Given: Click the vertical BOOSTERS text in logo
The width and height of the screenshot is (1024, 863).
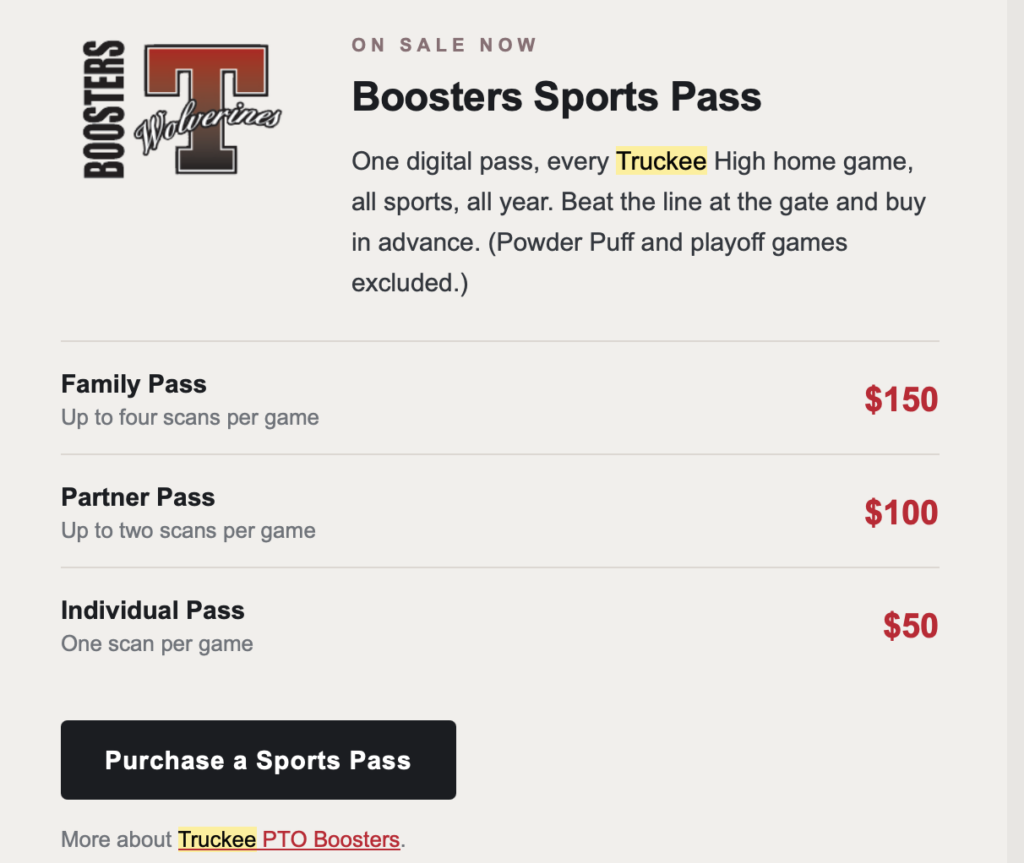Looking at the screenshot, I should [104, 109].
